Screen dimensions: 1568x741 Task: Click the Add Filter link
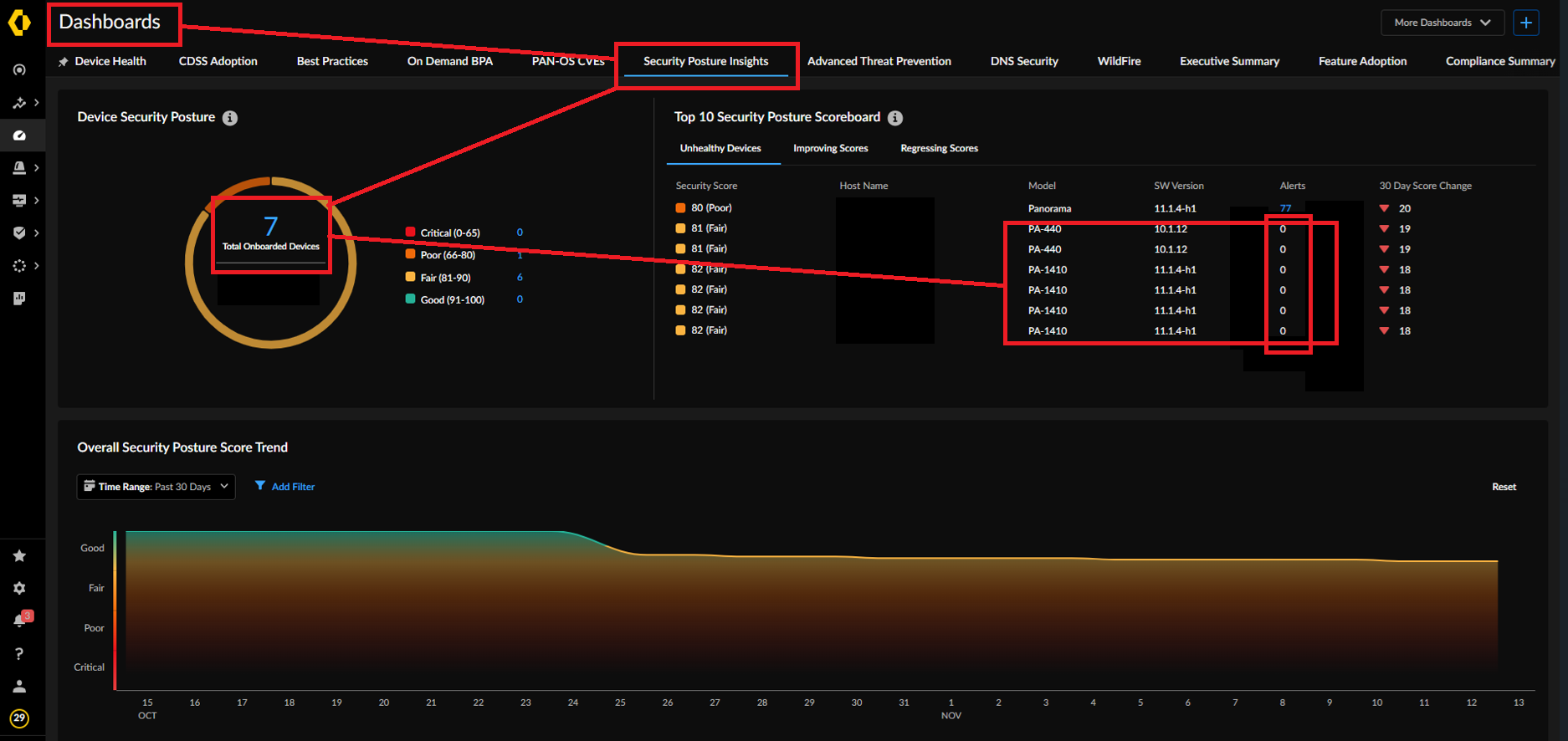(x=293, y=487)
